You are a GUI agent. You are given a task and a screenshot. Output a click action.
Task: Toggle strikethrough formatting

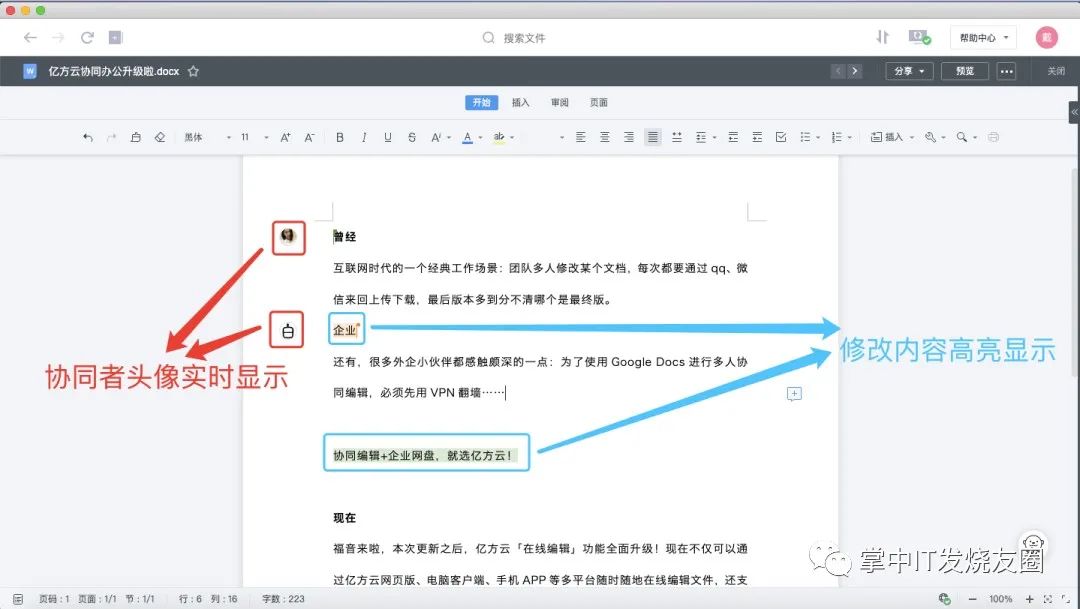coord(412,137)
